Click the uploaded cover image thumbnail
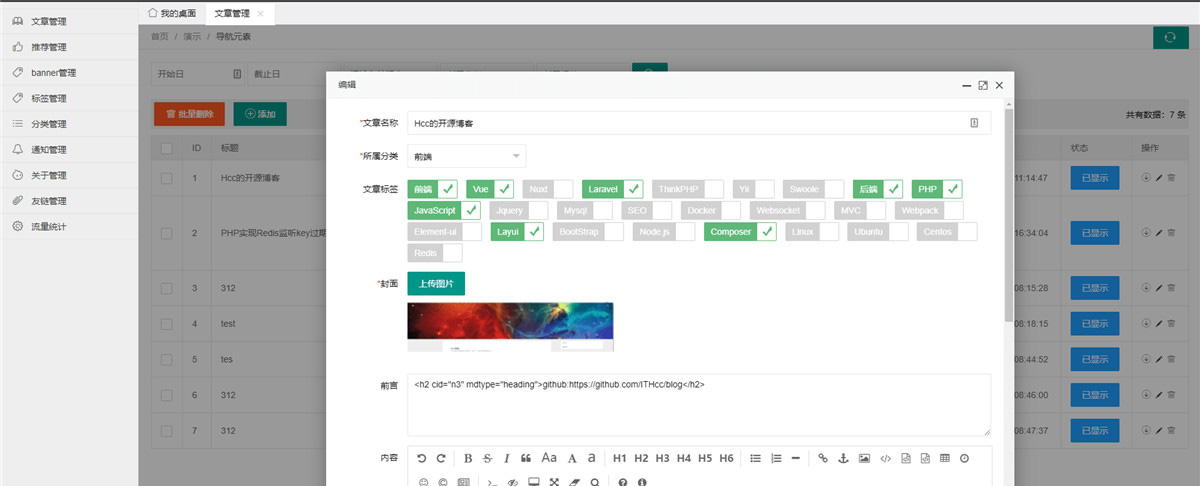Viewport: 1200px width, 486px height. click(510, 326)
